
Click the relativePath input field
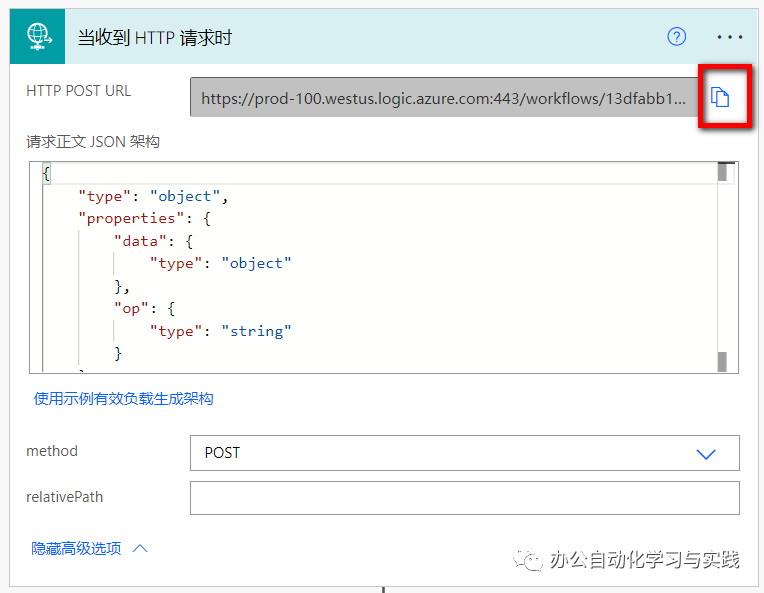pyautogui.click(x=464, y=498)
